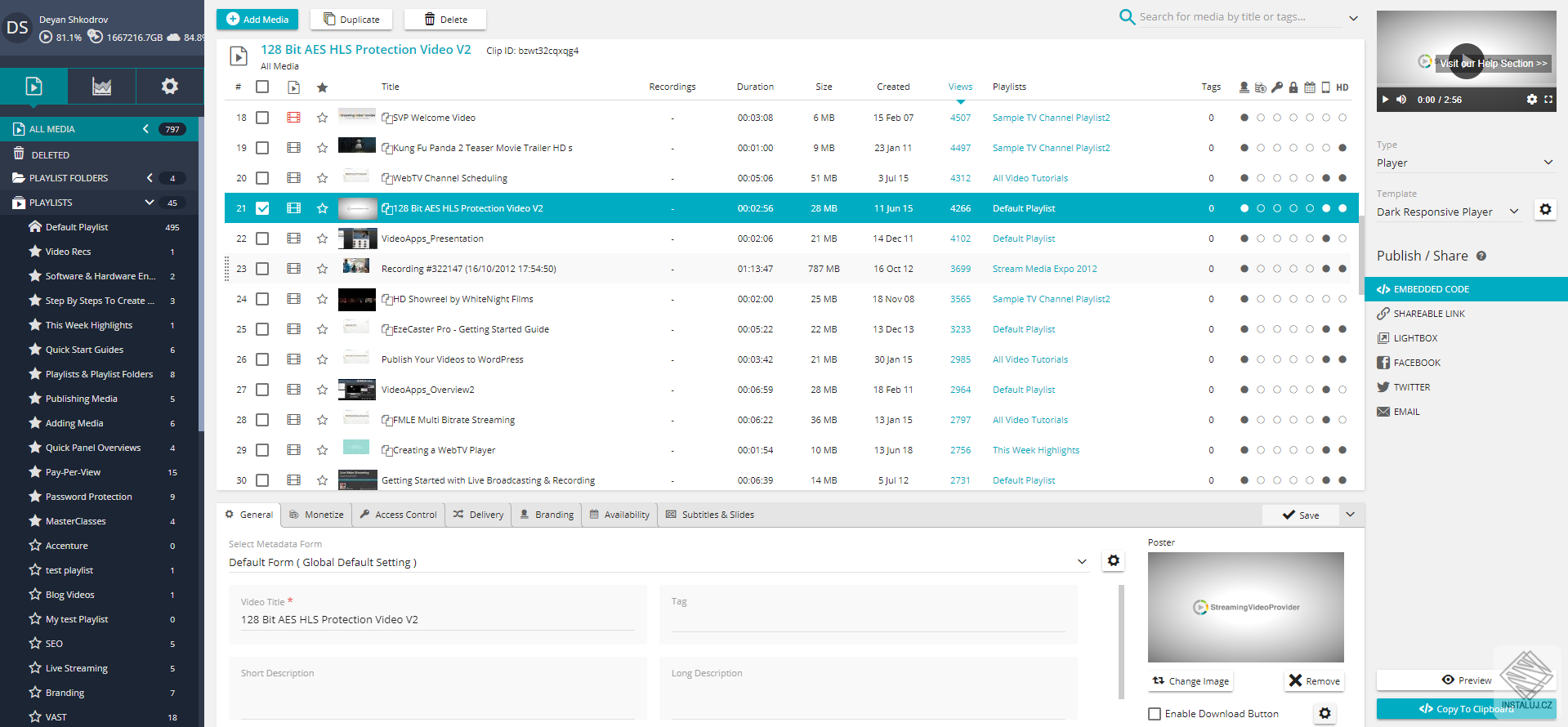Click the Video Title input field
The width and height of the screenshot is (1568, 727).
437,620
